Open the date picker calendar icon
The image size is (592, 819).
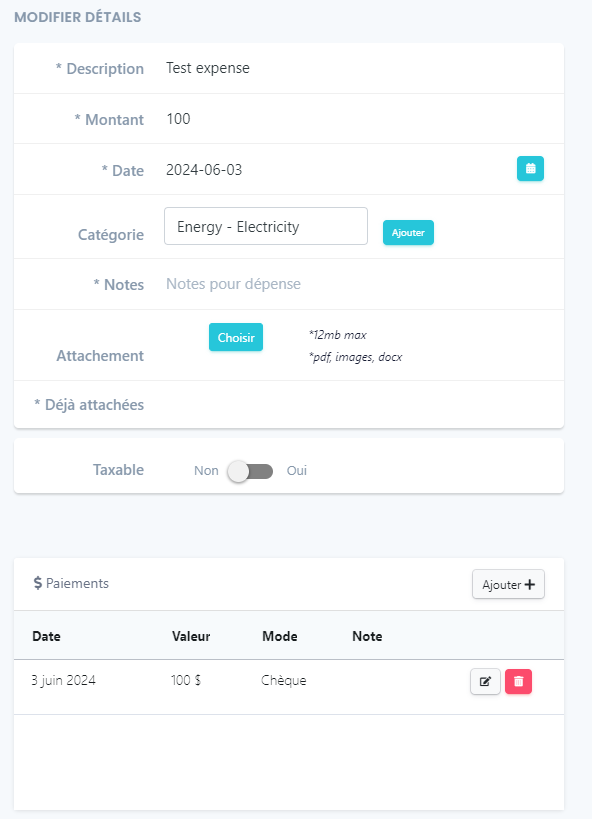pos(530,169)
